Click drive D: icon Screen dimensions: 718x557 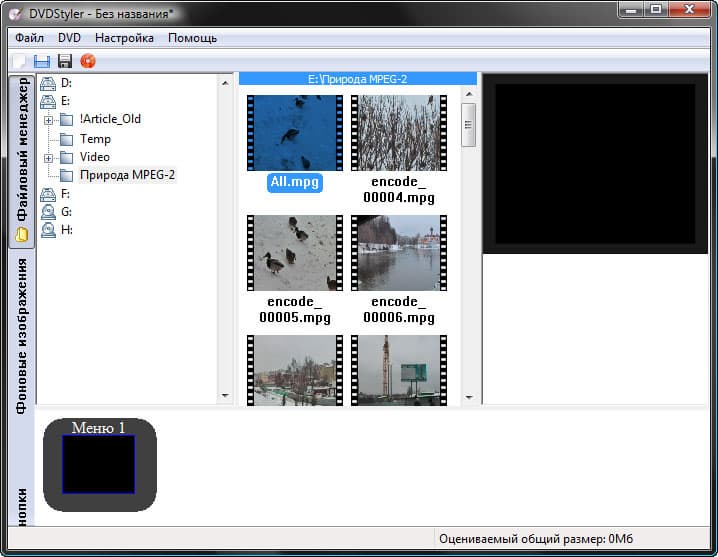click(48, 83)
